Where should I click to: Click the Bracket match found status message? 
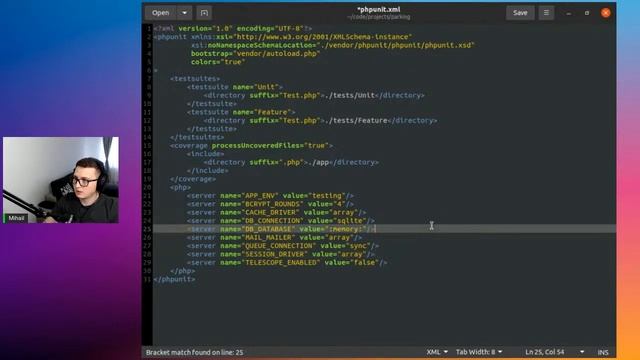(194, 352)
